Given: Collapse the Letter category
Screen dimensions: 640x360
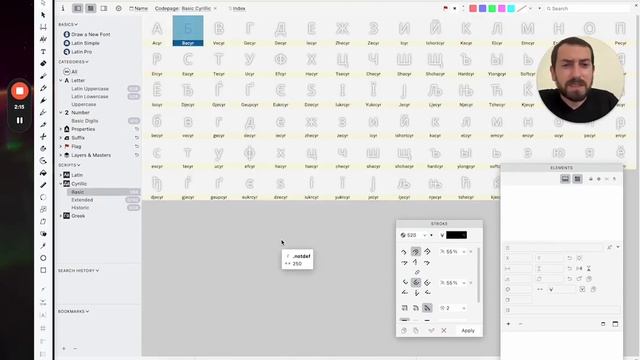Looking at the screenshot, I should click(x=61, y=80).
